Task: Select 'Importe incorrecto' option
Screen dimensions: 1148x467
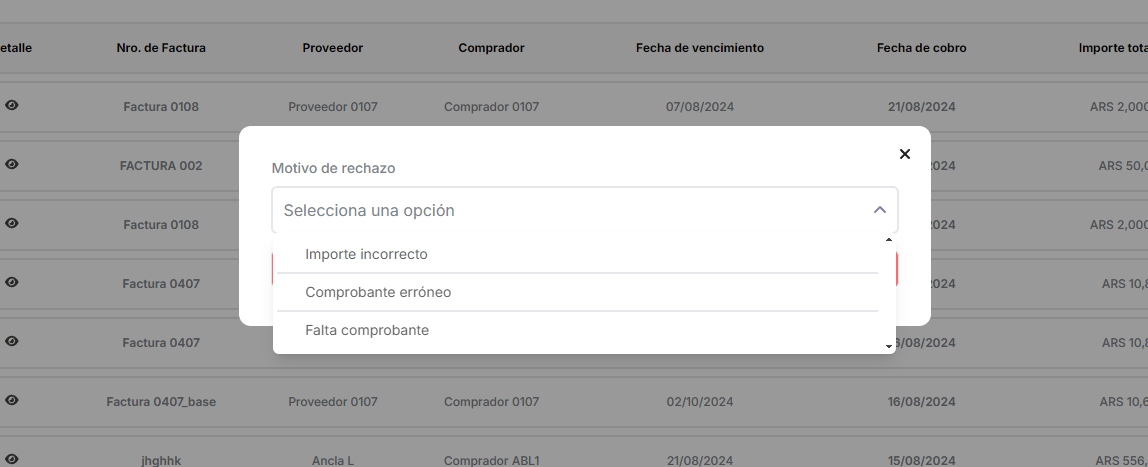Action: point(366,255)
